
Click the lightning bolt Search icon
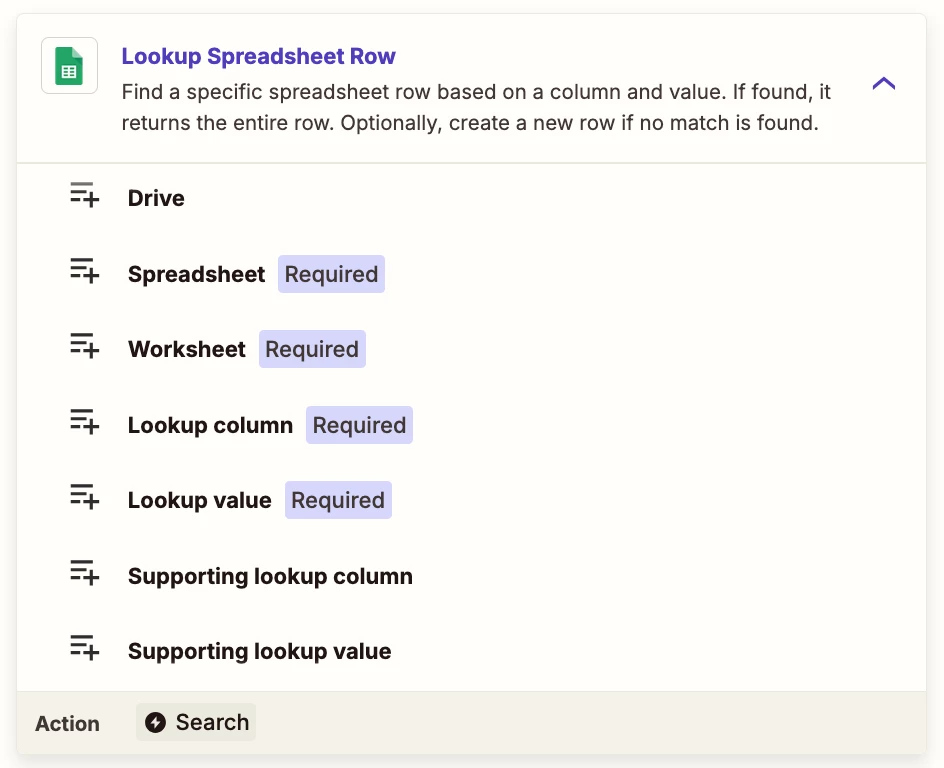pos(155,722)
